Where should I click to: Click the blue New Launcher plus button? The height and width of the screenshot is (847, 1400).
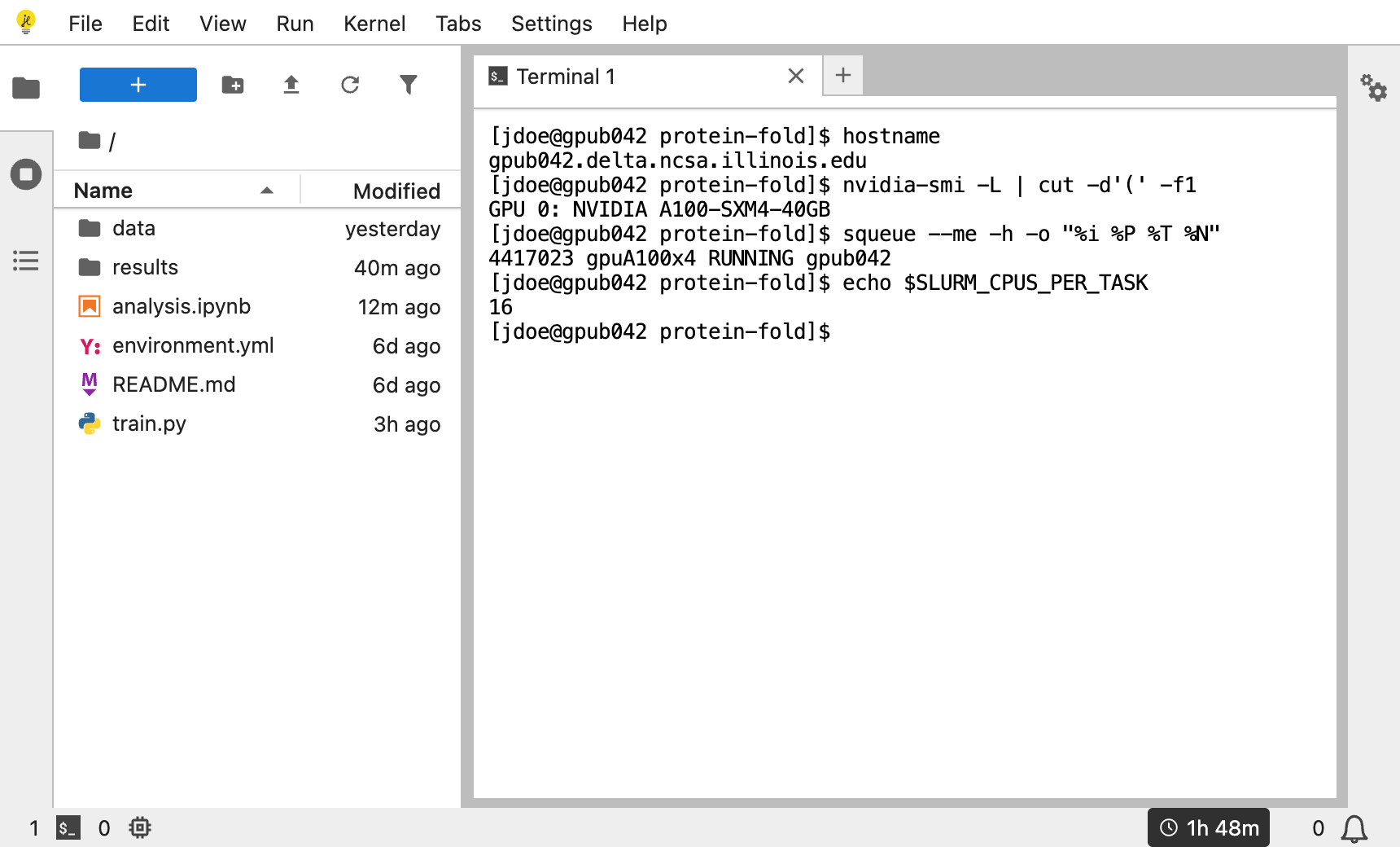pos(138,85)
